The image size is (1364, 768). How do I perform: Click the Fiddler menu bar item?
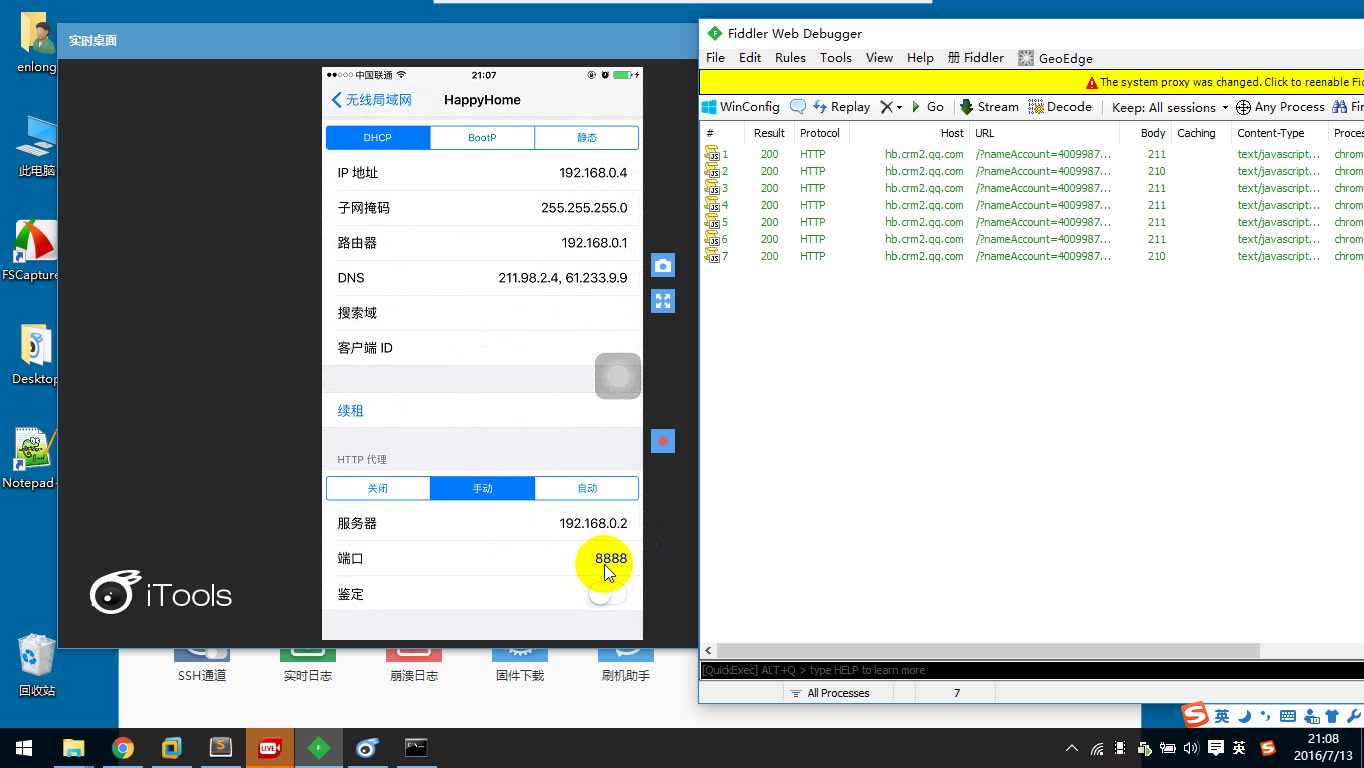tap(976, 58)
